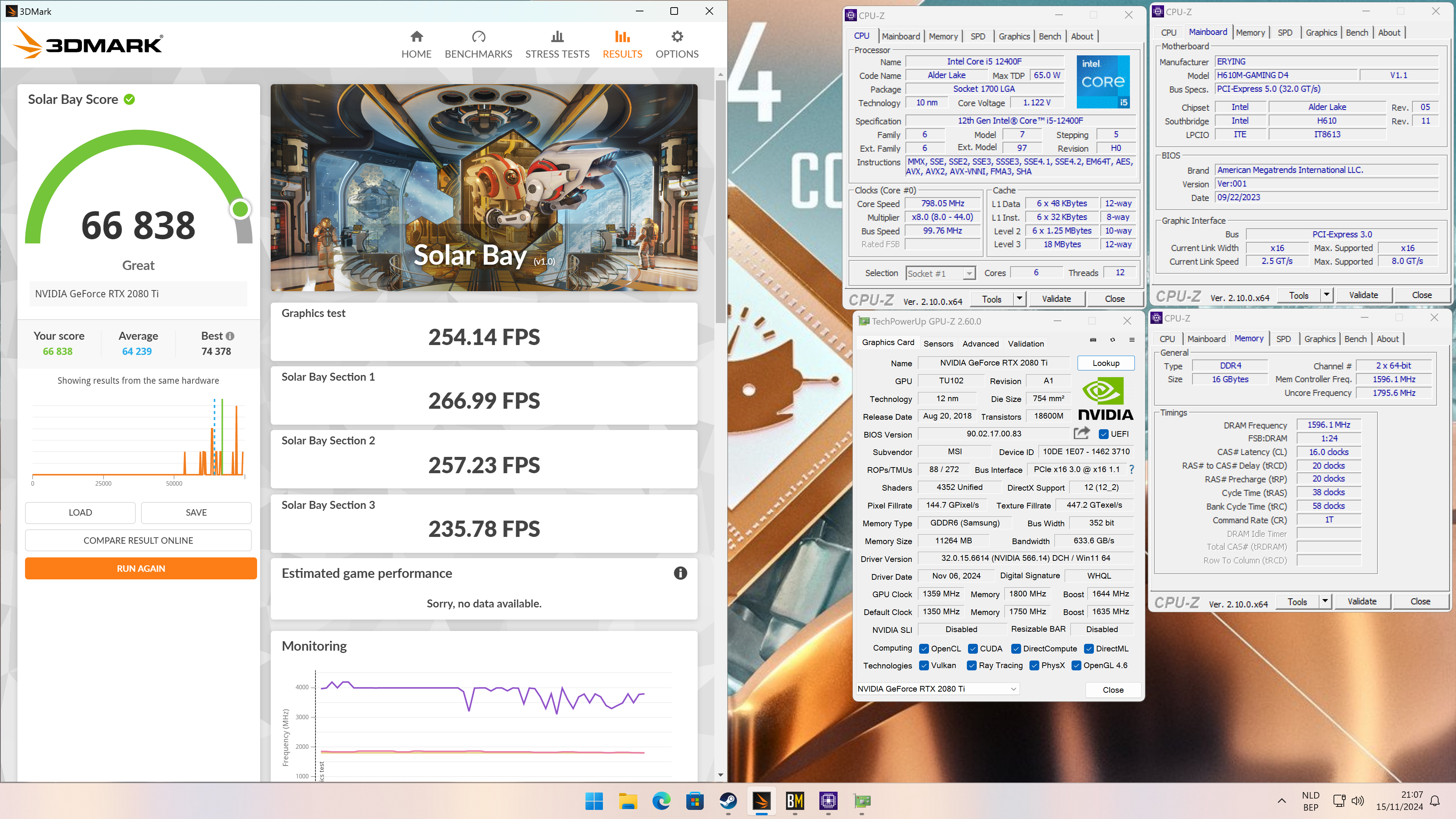The width and height of the screenshot is (1456, 819).
Task: Click the LOAD result button
Action: click(80, 513)
